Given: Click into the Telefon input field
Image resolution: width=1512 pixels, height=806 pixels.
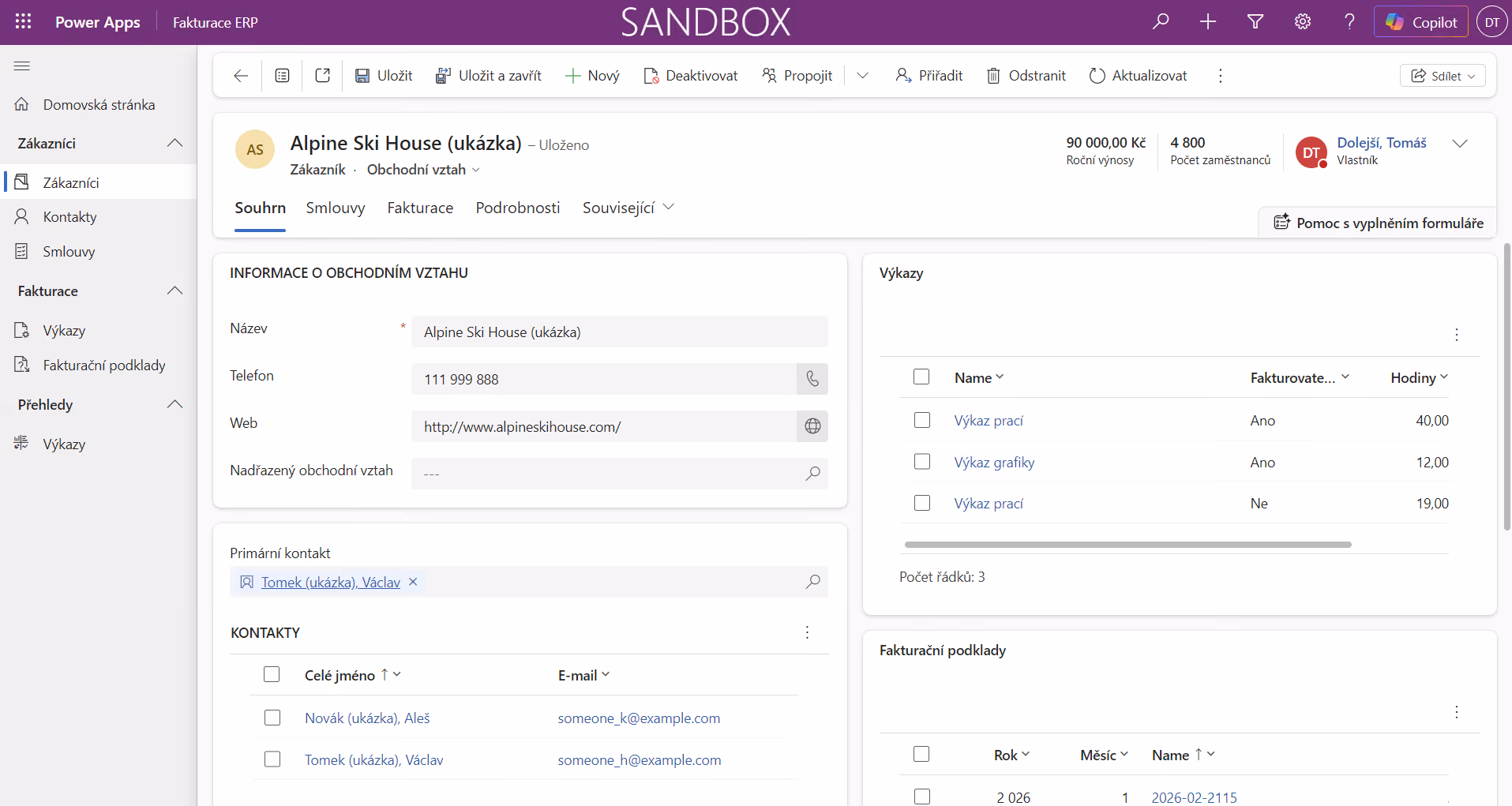Looking at the screenshot, I should 604,379.
